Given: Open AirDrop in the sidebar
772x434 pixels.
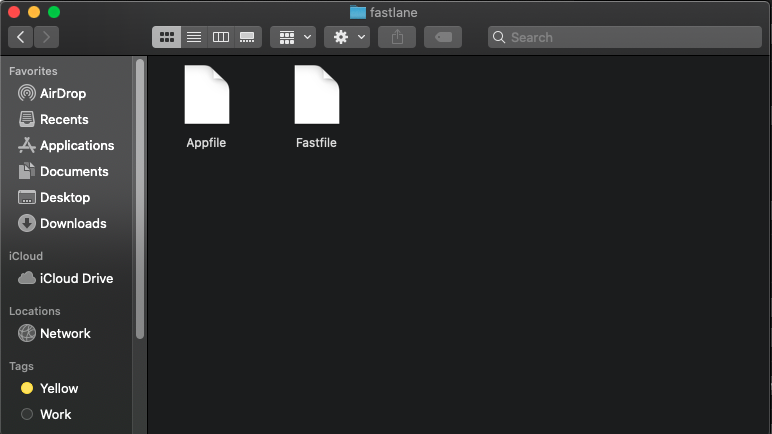Looking at the screenshot, I should click(x=66, y=93).
